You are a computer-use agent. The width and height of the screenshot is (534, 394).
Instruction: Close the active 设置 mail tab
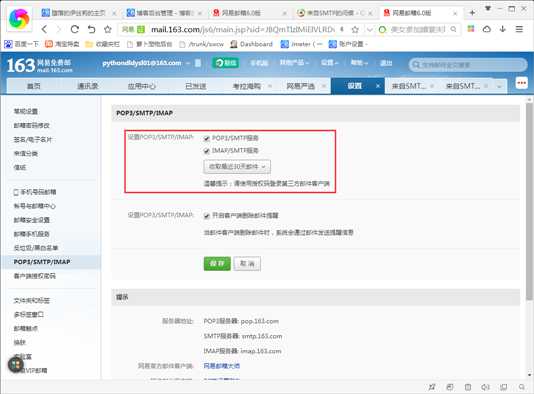coord(378,86)
